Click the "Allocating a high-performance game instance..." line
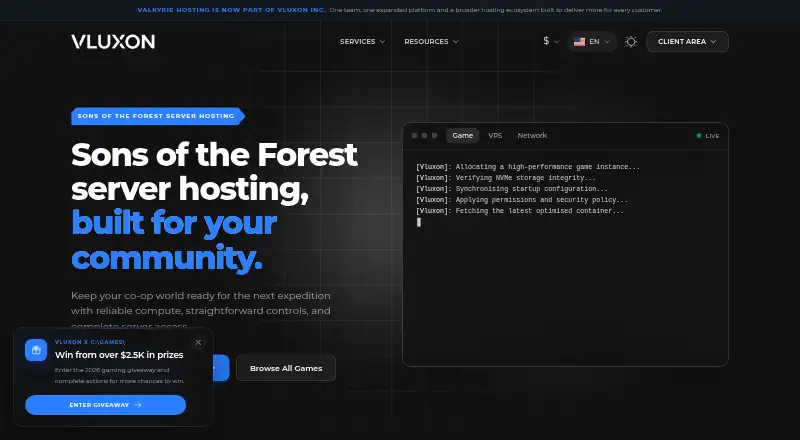Viewport: 800px width, 440px height. point(528,167)
